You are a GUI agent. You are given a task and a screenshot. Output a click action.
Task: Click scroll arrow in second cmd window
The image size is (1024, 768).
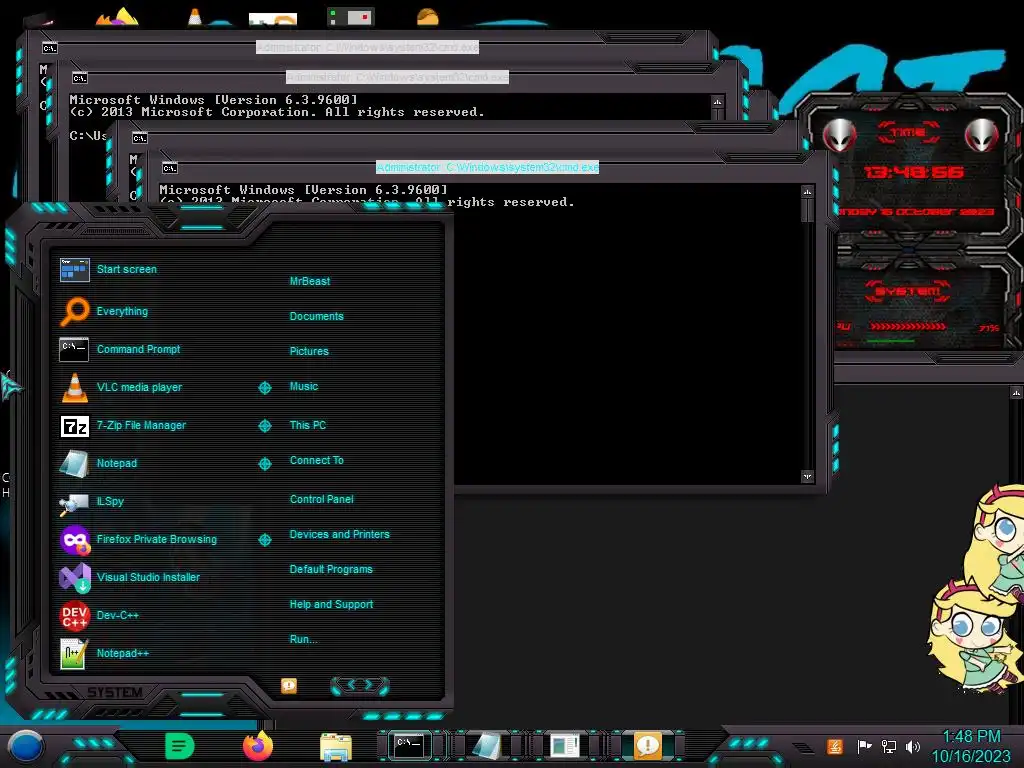(718, 102)
